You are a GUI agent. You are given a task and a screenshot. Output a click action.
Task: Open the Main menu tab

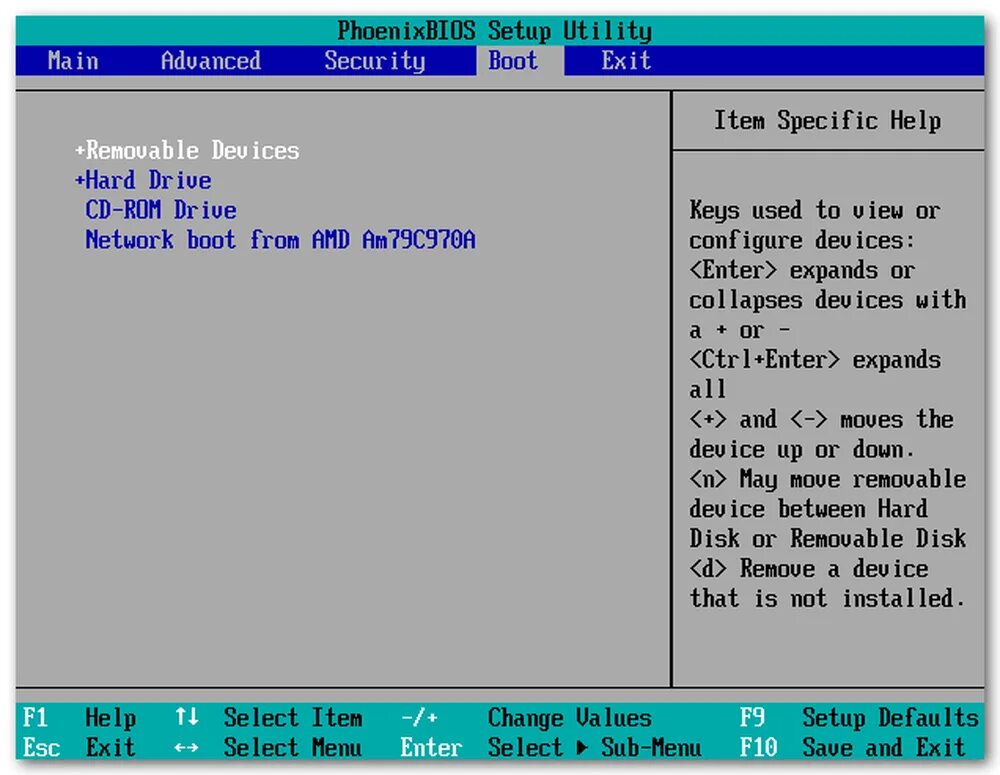tap(73, 61)
